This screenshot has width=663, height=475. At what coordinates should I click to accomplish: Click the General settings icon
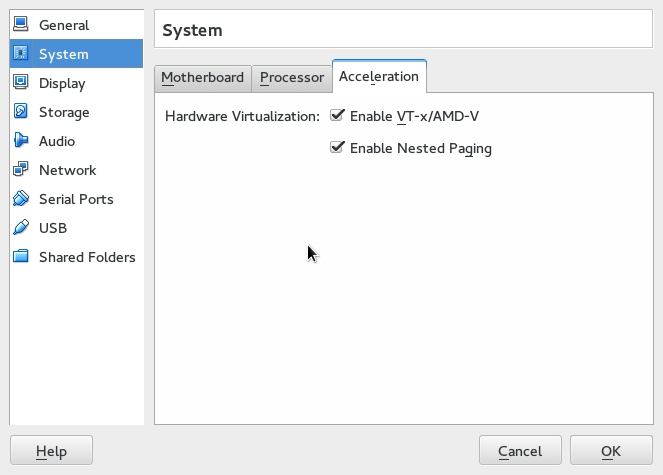21,25
